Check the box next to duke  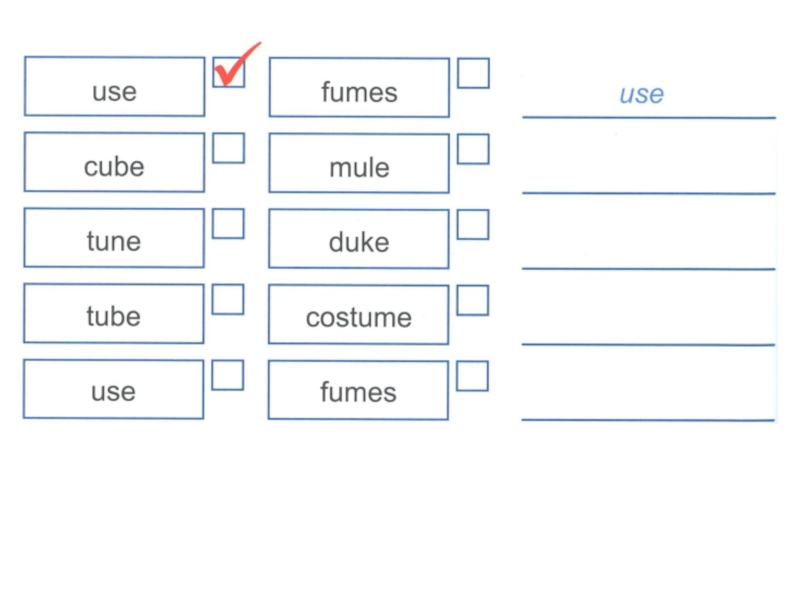(x=473, y=224)
